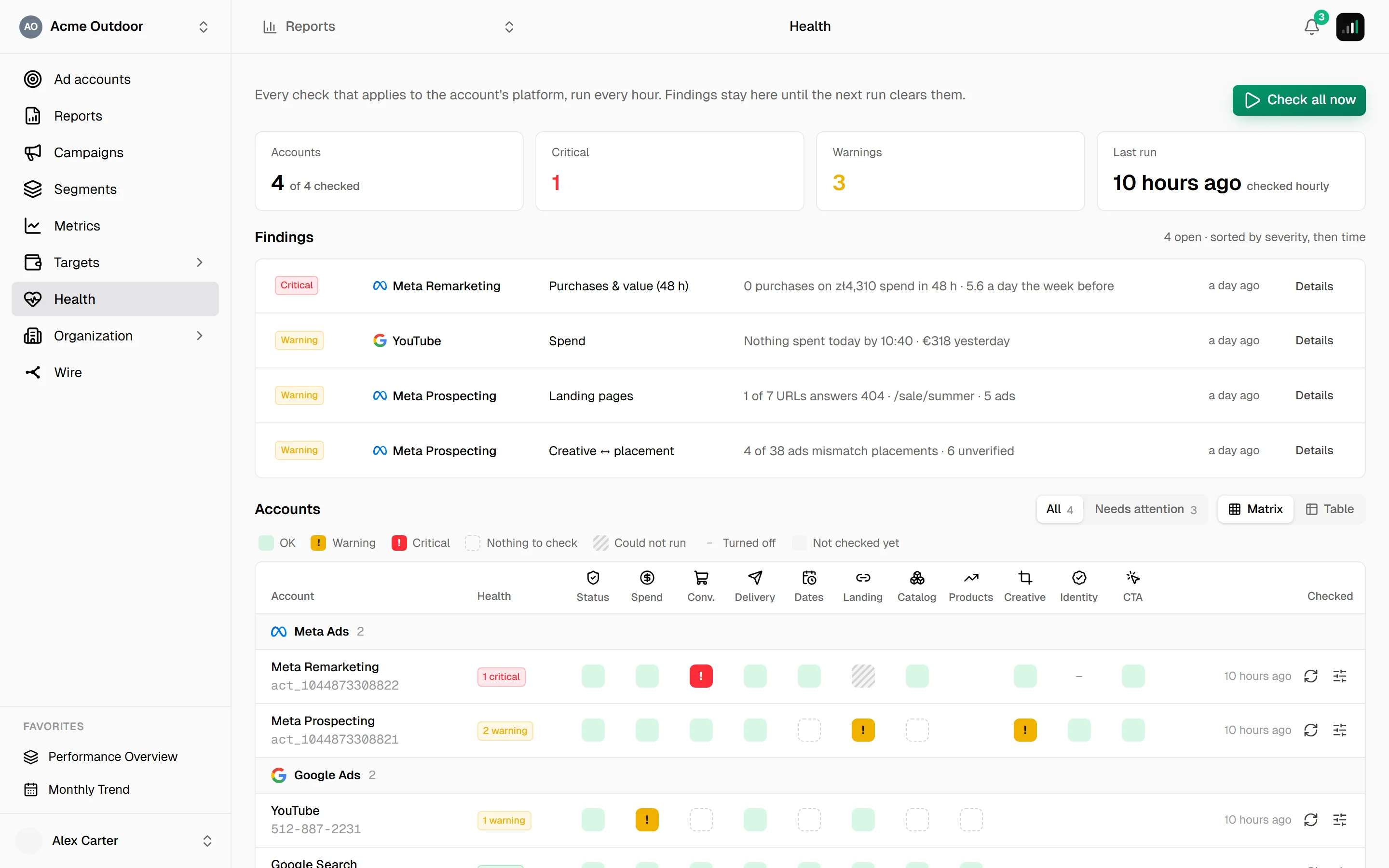
Task: Click the Warnings summary card
Action: pyautogui.click(x=950, y=171)
